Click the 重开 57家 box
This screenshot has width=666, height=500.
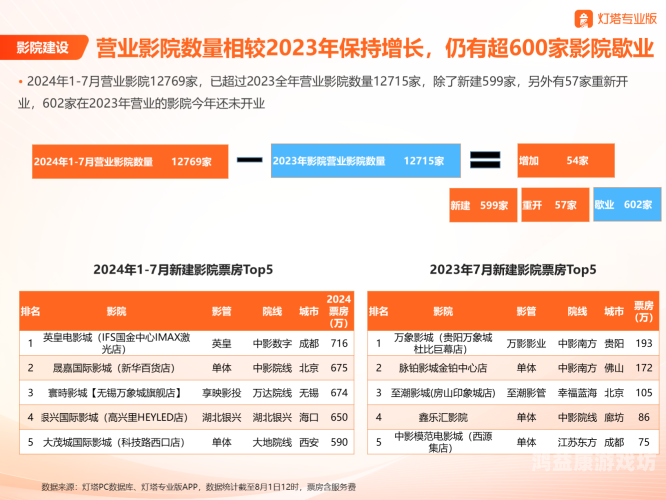pyautogui.click(x=555, y=205)
